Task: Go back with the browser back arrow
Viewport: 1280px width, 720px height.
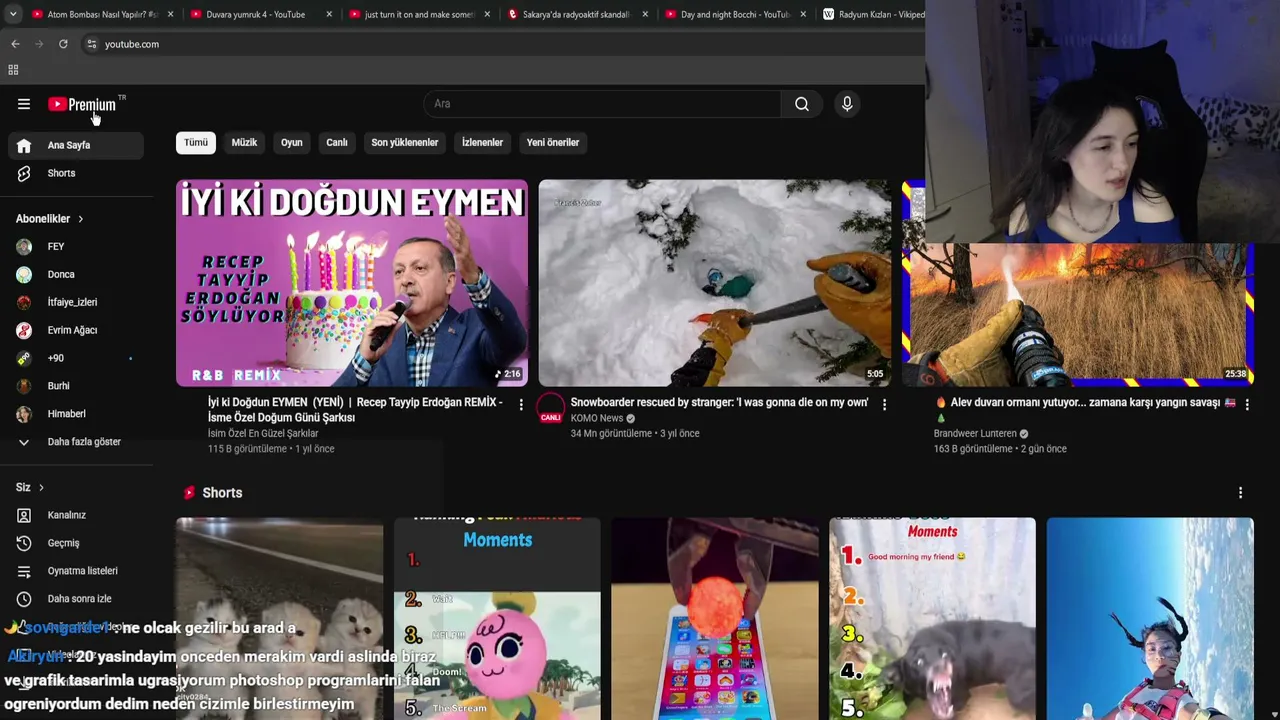Action: 15,44
